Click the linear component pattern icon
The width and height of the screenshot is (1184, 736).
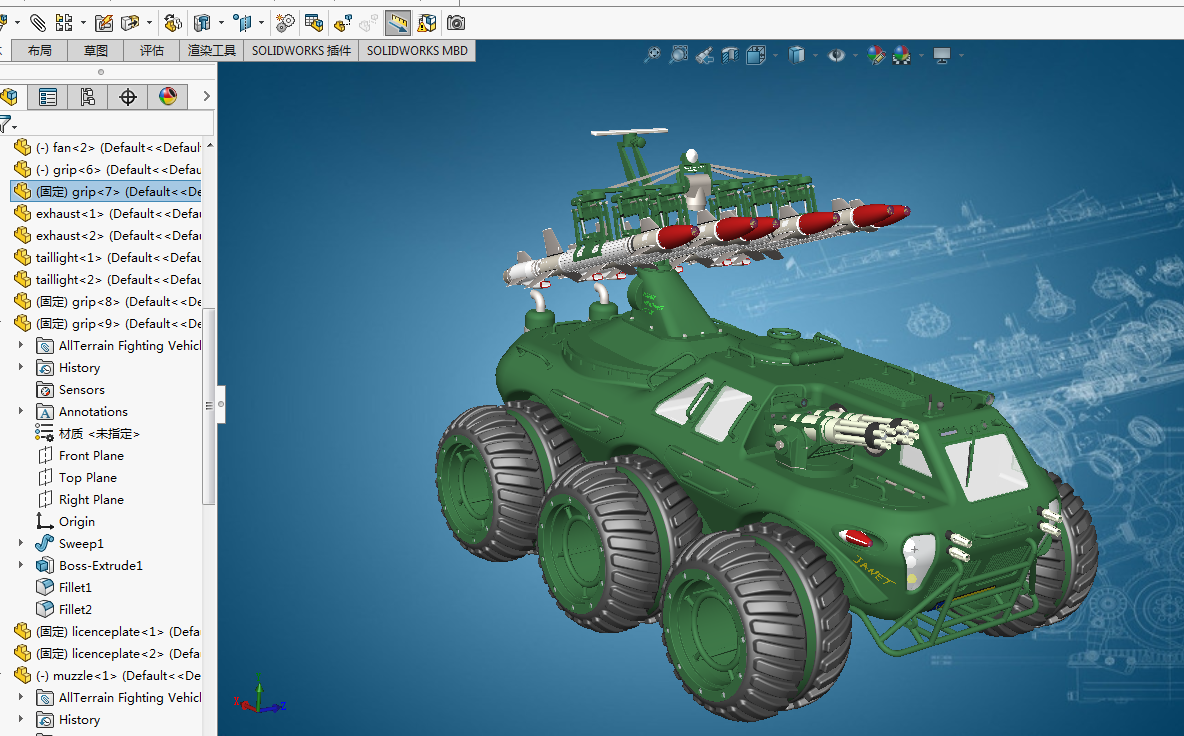tap(64, 23)
